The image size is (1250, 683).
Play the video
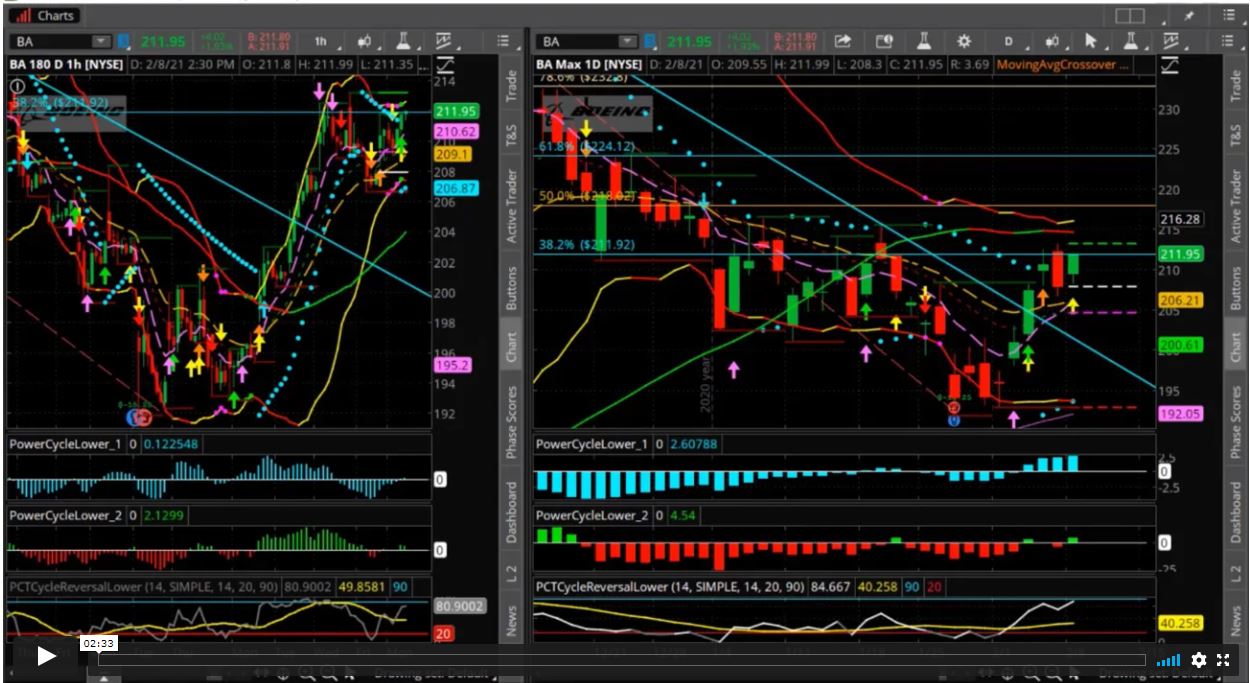coord(46,657)
